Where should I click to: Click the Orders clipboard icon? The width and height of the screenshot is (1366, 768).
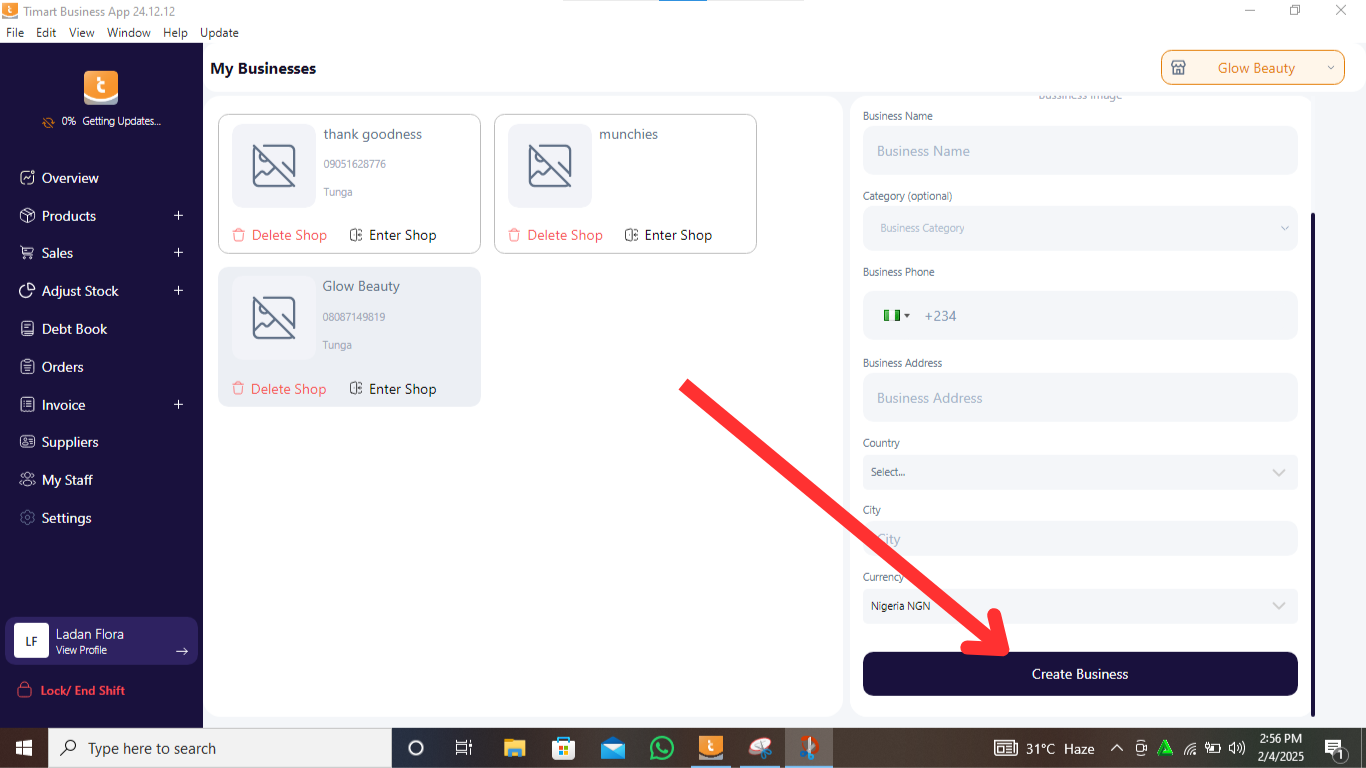28,367
